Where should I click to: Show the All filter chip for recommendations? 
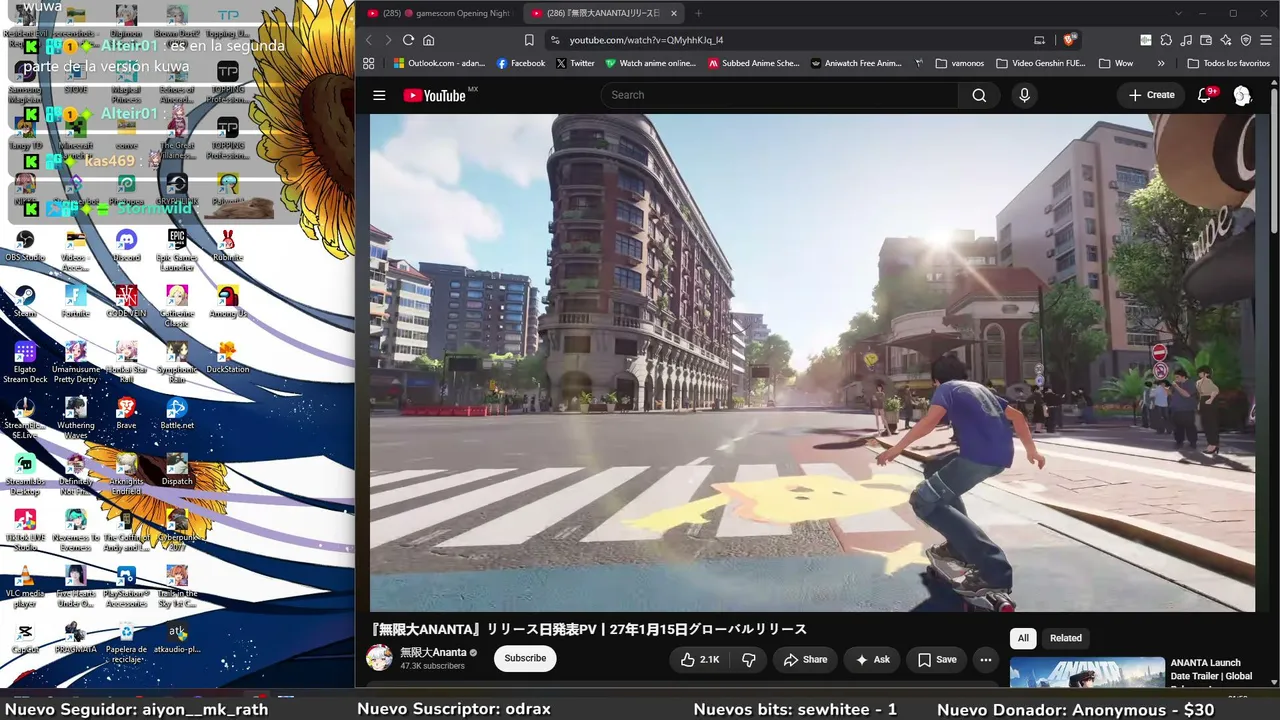(1023, 638)
